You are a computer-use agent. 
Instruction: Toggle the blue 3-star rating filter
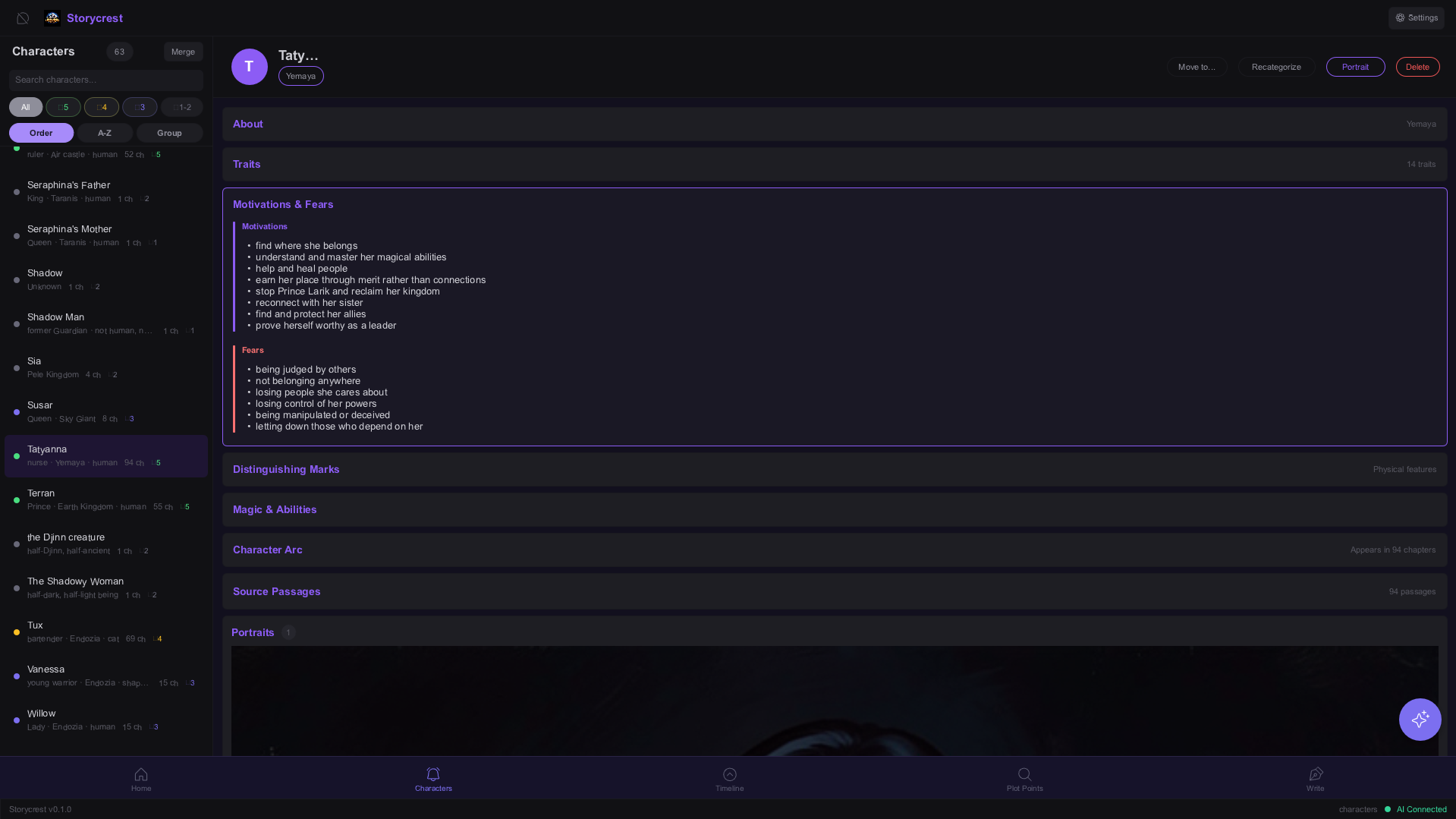[140, 107]
